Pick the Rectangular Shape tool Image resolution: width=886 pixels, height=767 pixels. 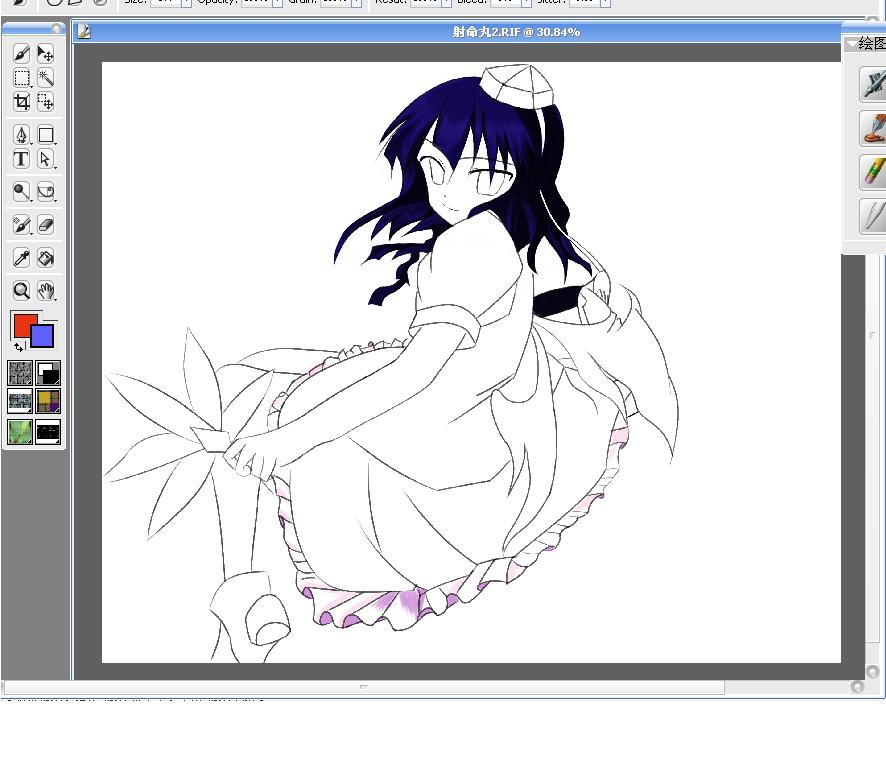(x=46, y=135)
